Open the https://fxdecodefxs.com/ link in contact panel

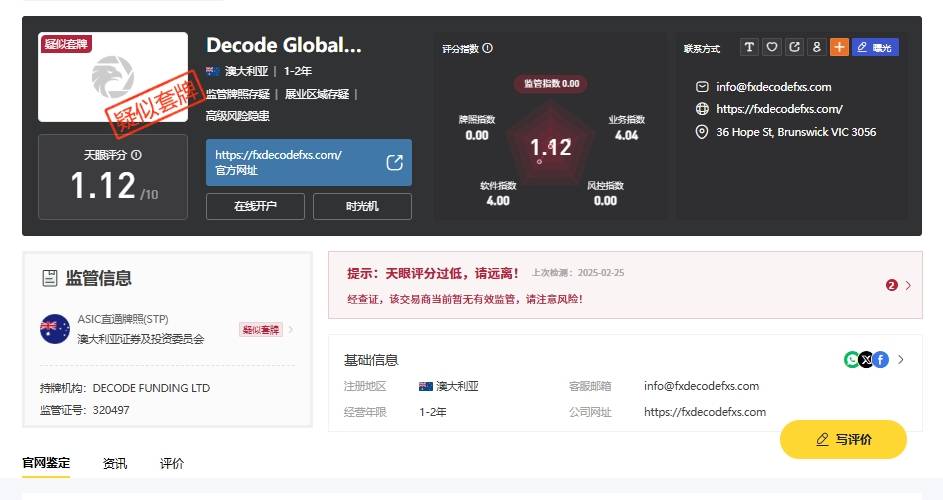click(x=779, y=109)
